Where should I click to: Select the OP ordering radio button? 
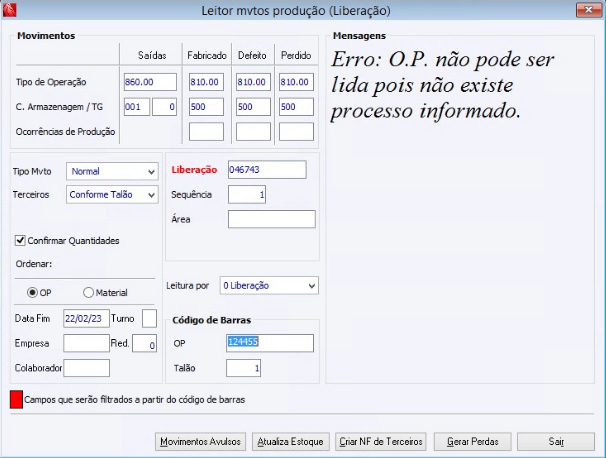coord(32,293)
